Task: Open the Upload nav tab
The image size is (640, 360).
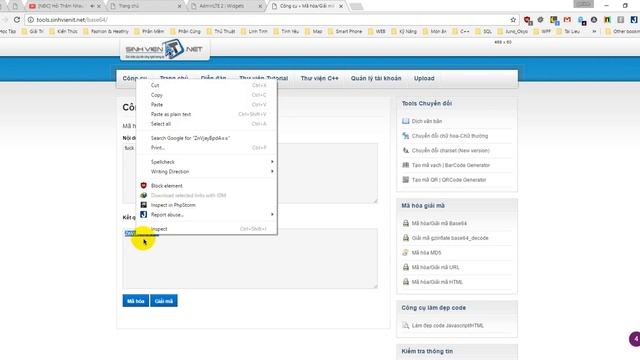Action: click(x=424, y=78)
